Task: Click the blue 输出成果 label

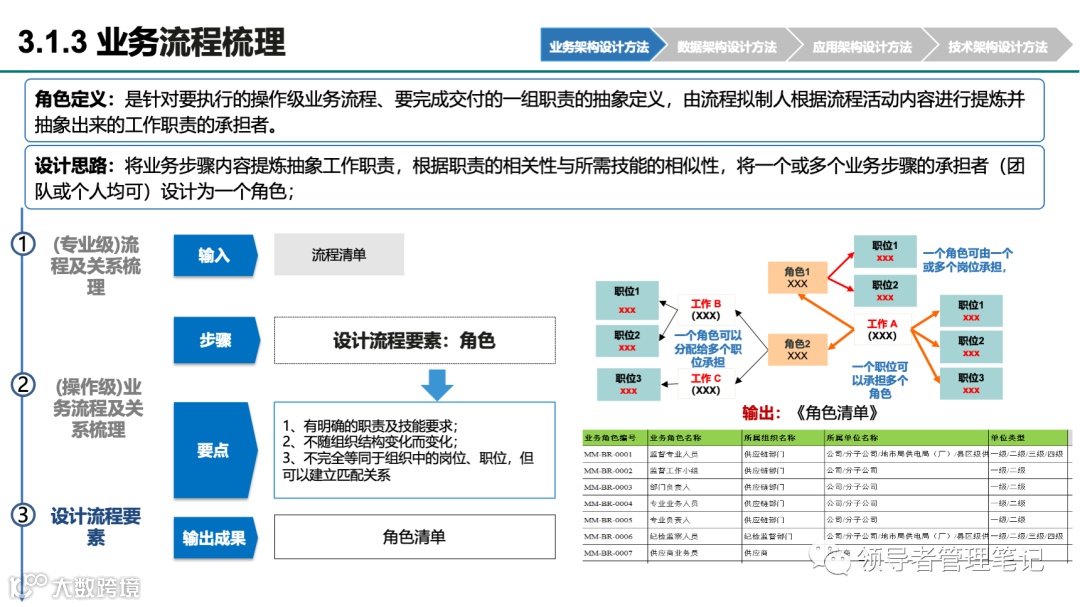Action: point(215,538)
